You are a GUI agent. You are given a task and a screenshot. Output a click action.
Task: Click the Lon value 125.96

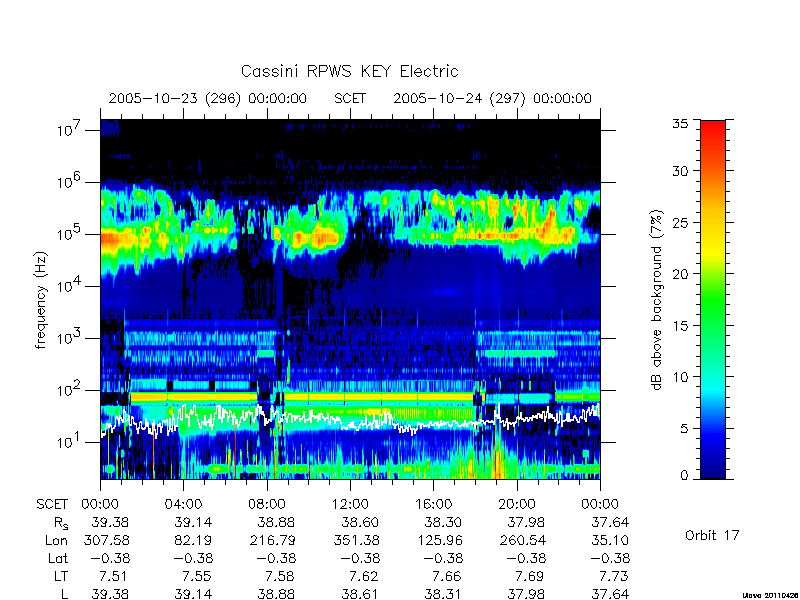coord(439,540)
